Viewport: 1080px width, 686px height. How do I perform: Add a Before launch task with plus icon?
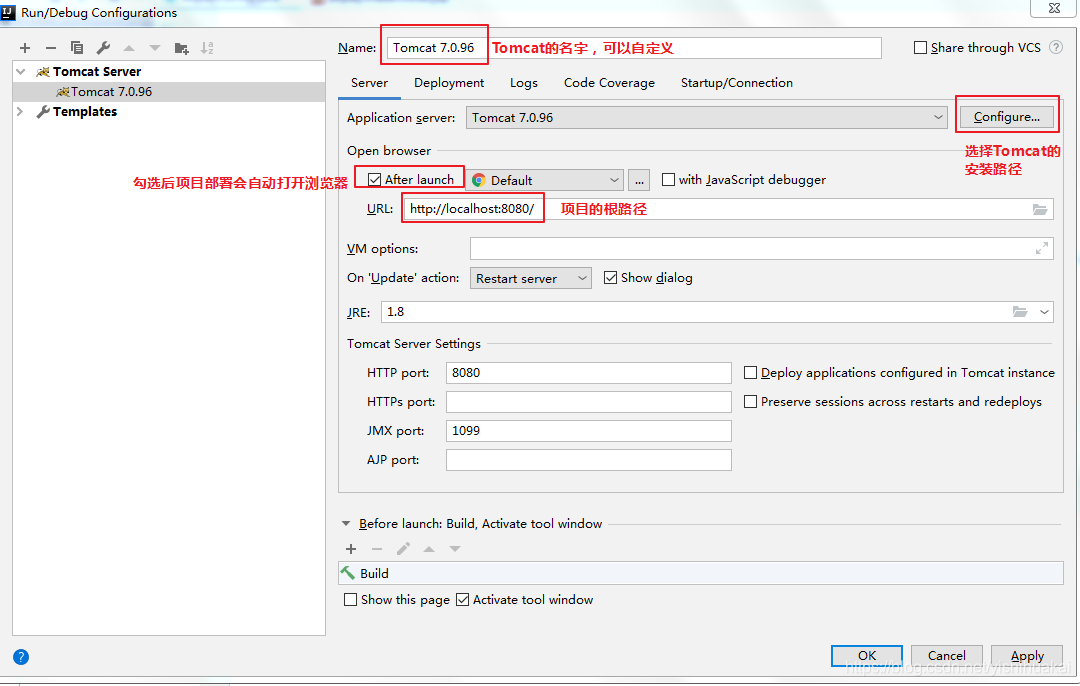point(351,549)
